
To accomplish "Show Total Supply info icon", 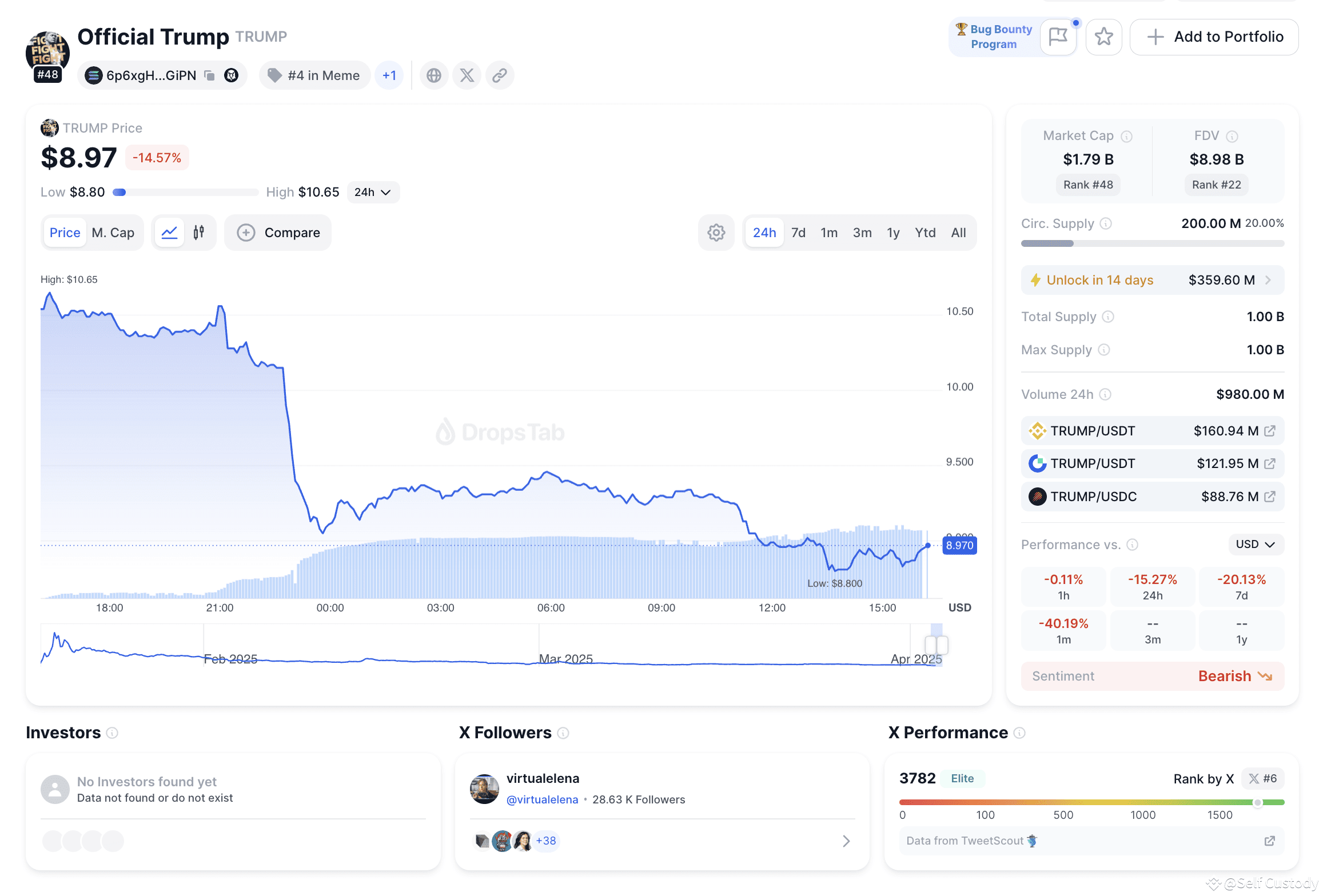I will [1108, 317].
